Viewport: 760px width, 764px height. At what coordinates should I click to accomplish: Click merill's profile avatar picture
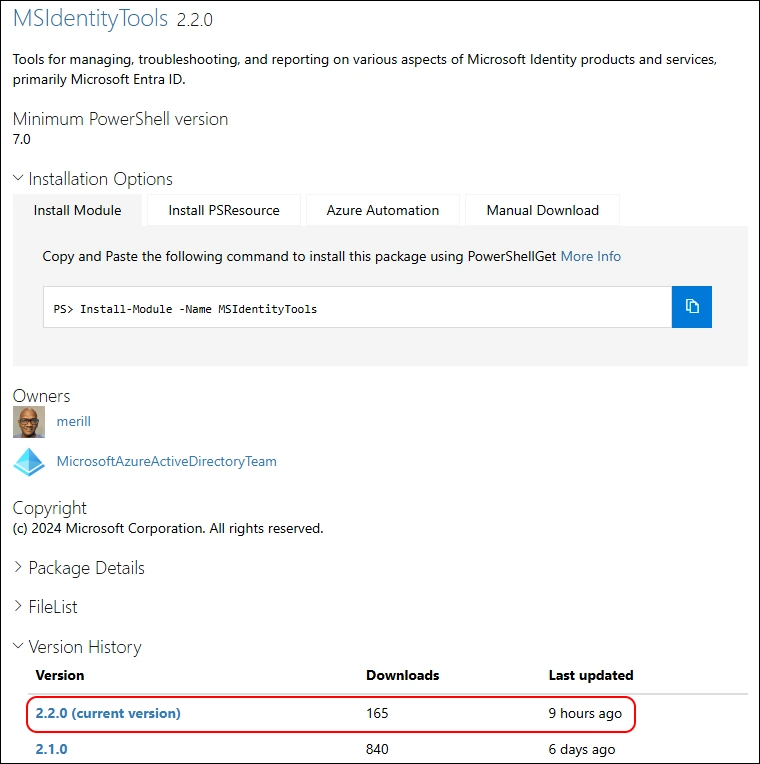pyautogui.click(x=29, y=422)
